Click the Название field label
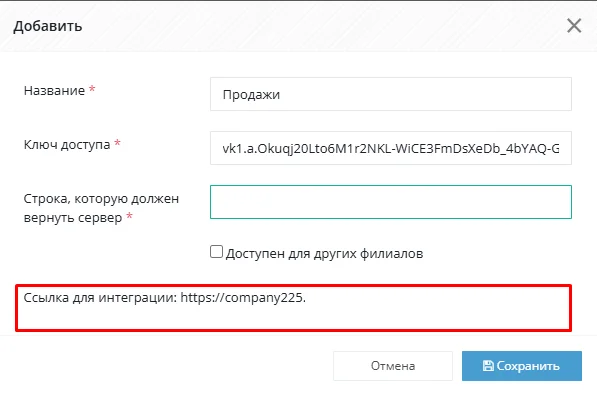Viewport: 597px width, 394px height. coord(54,91)
